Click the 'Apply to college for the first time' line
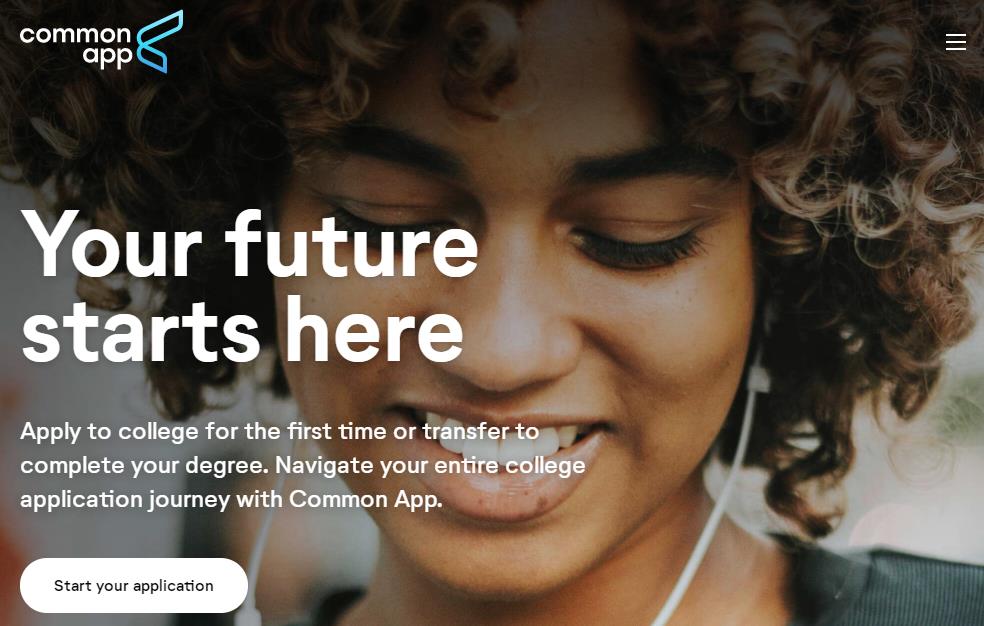Viewport: 984px width, 626px height. (x=280, y=432)
